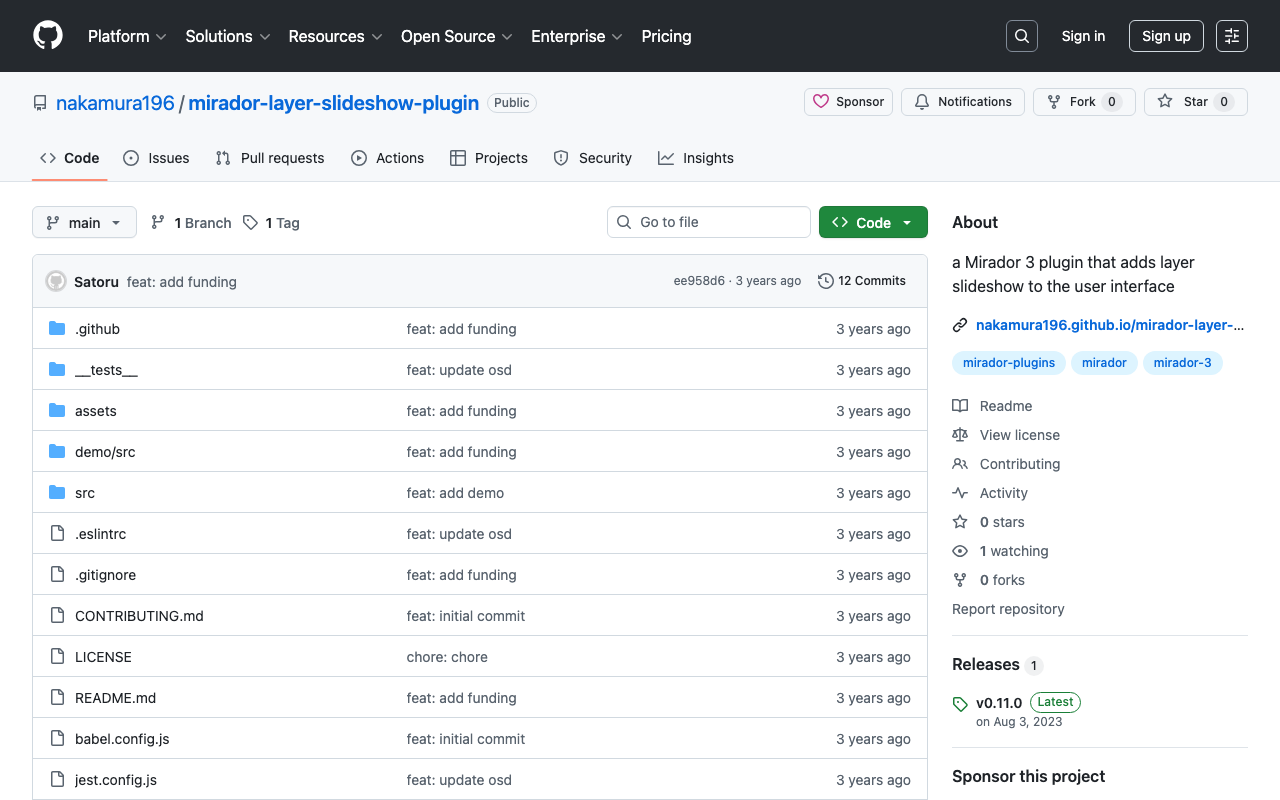Click the v0.11.0 release tag icon
This screenshot has width=1280, height=800.
[960, 704]
